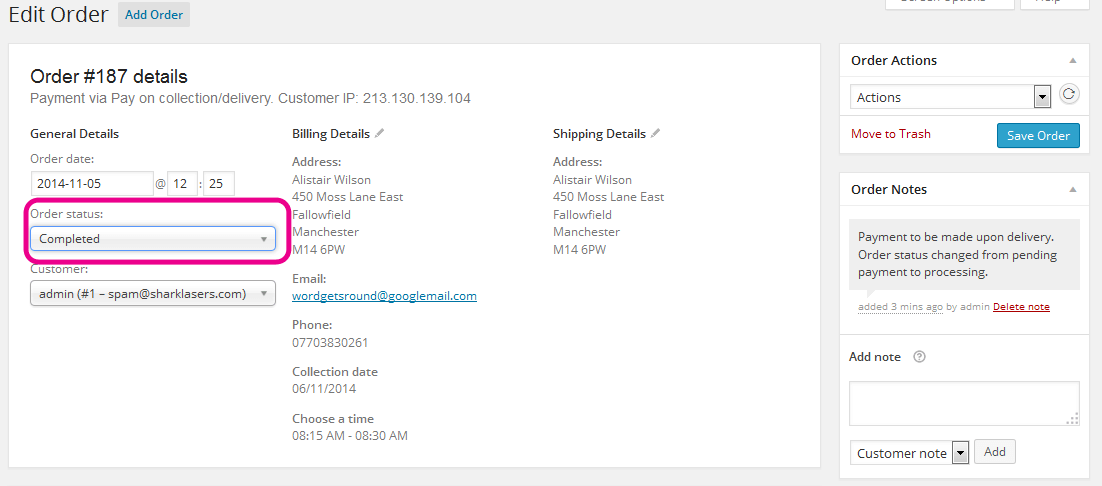
Task: Open the Customer note type dropdown
Action: coord(909,453)
